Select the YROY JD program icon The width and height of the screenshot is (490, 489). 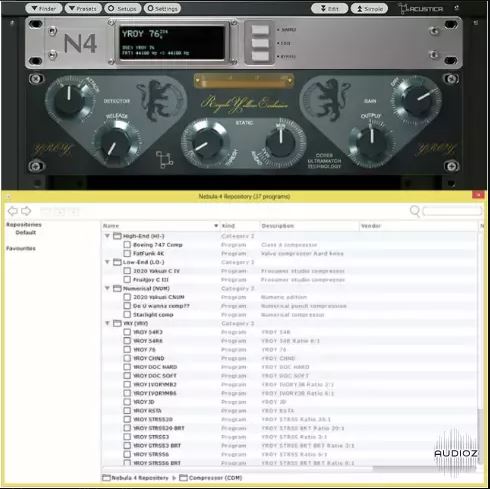(x=127, y=402)
